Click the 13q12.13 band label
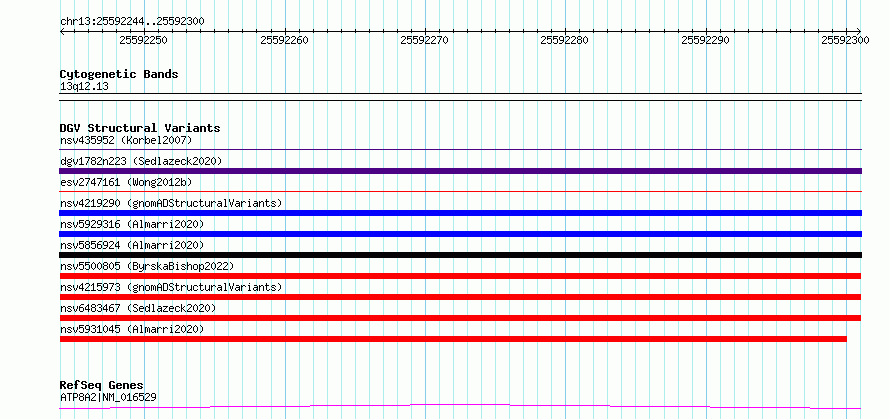 pyautogui.click(x=84, y=87)
